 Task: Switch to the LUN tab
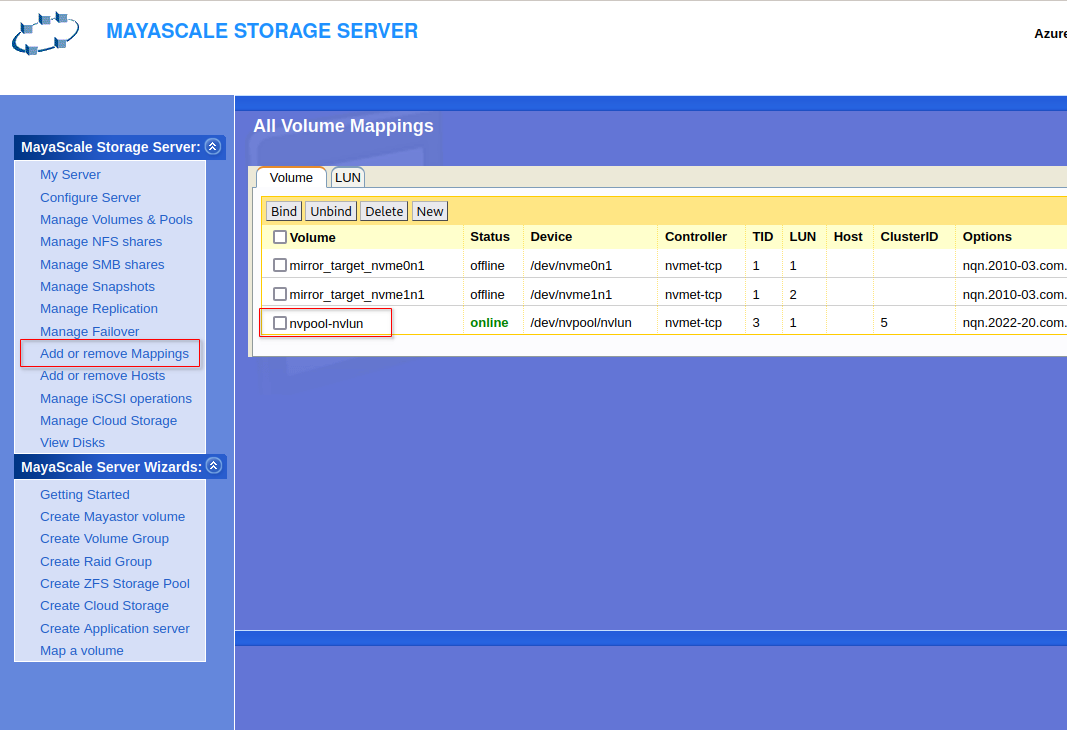[348, 177]
